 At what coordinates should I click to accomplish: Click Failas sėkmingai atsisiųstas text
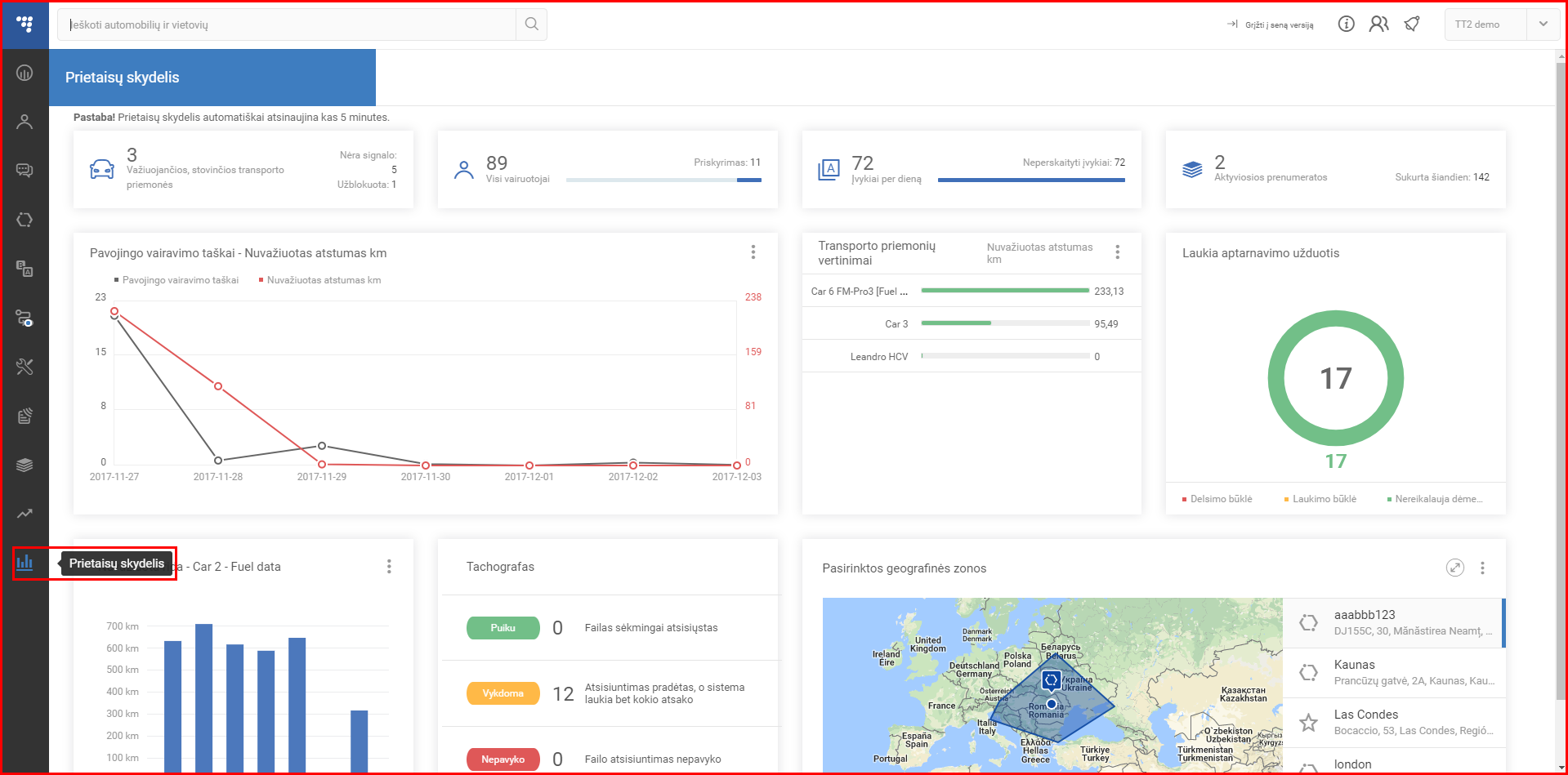coord(651,628)
